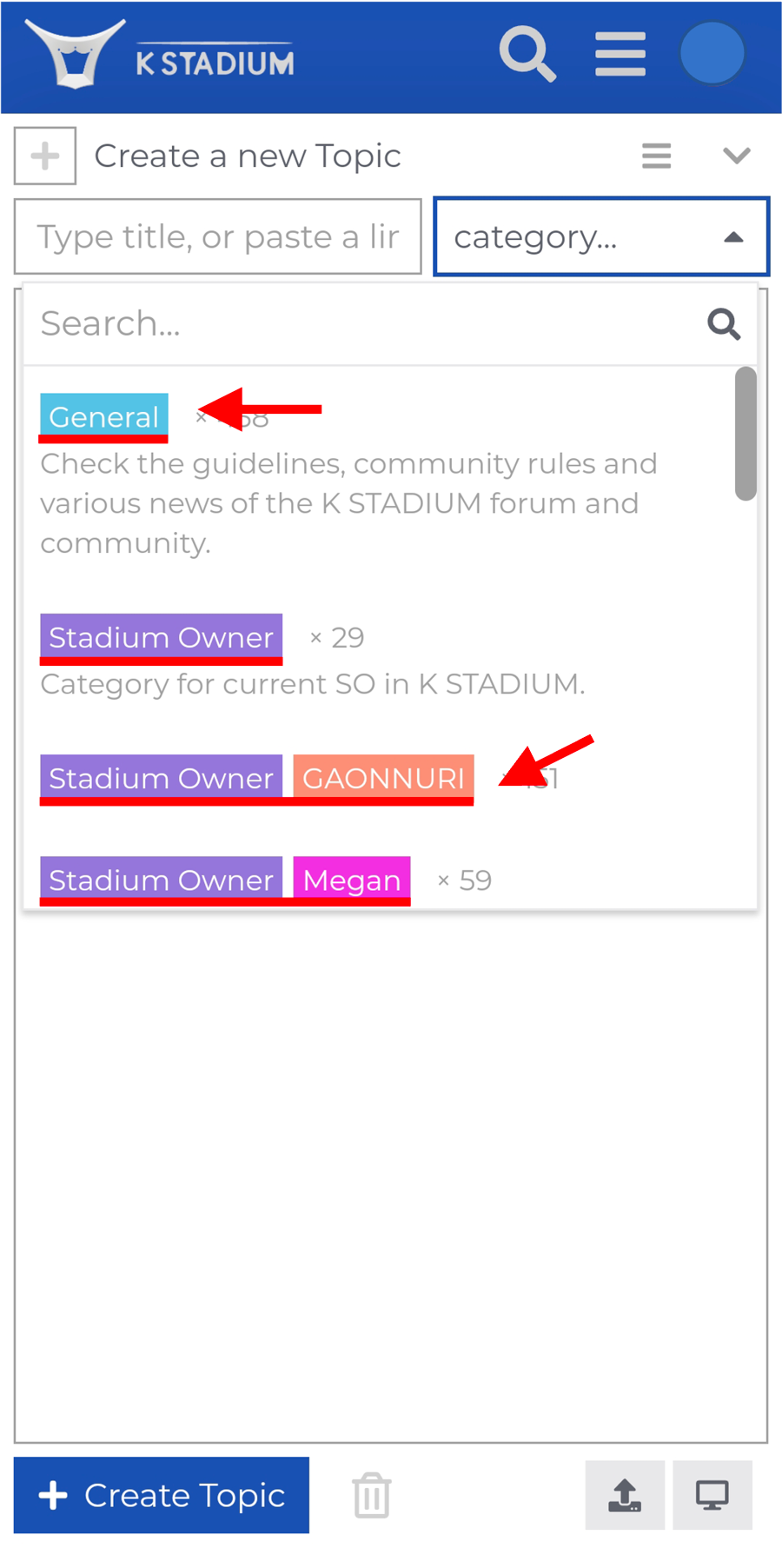Select the General category
Viewport: 782px width, 1568px height.
click(104, 417)
